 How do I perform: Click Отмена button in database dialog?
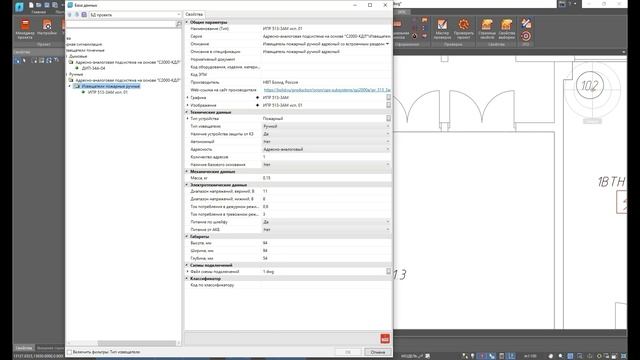pyautogui.click(x=378, y=352)
